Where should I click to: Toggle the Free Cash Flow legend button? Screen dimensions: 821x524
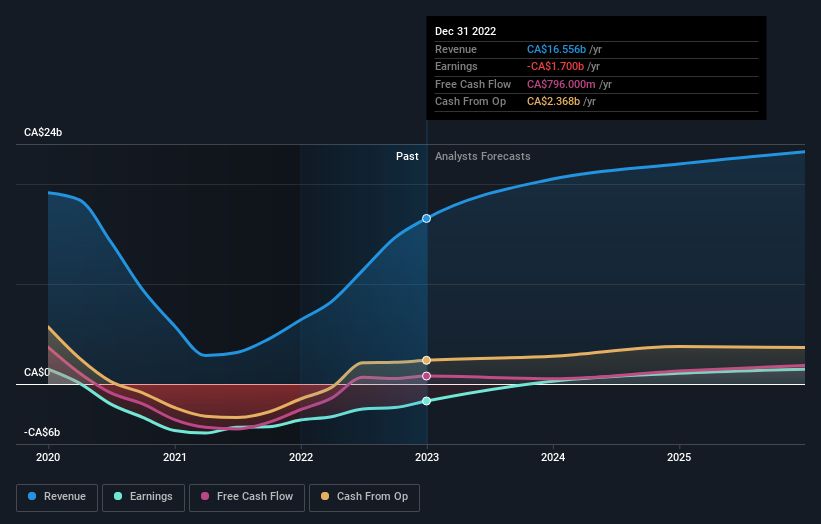pyautogui.click(x=247, y=497)
